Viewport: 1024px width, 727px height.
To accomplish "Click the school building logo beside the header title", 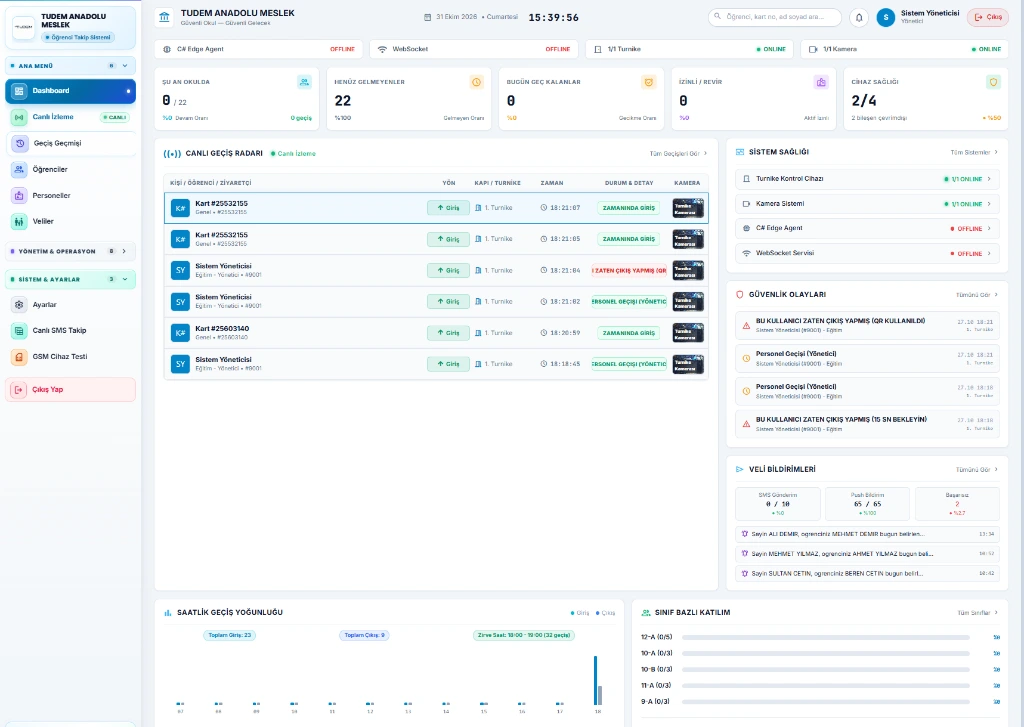I will 165,17.
